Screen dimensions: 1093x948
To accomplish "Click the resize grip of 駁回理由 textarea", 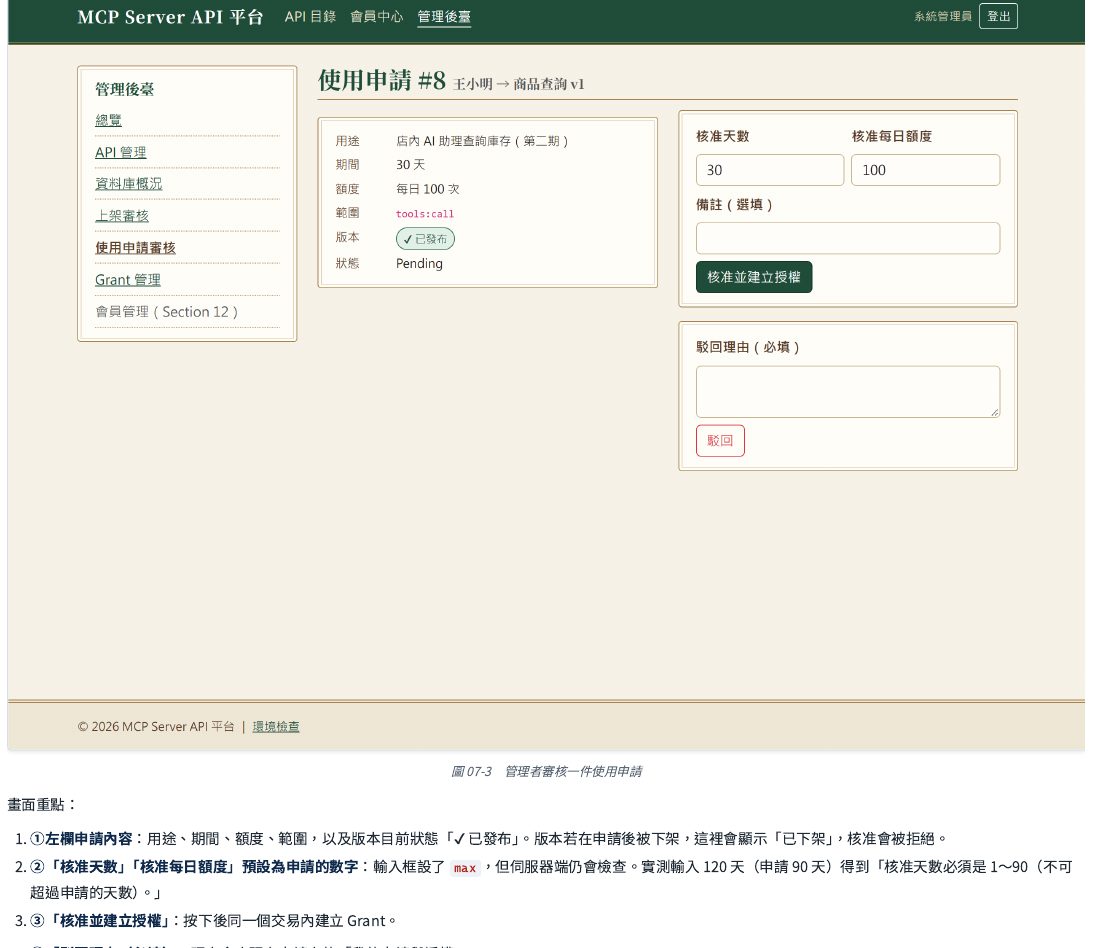I will coord(995,413).
